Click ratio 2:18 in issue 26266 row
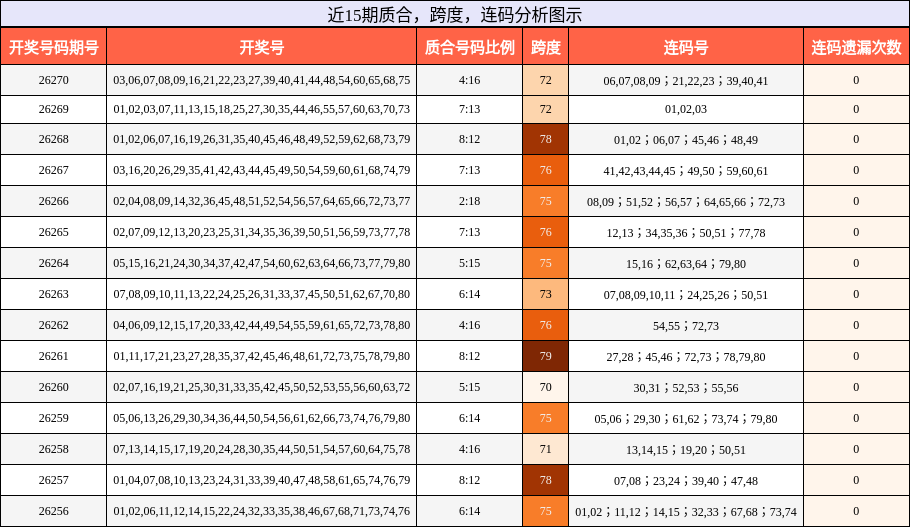Image resolution: width=910 pixels, height=527 pixels. (x=470, y=201)
